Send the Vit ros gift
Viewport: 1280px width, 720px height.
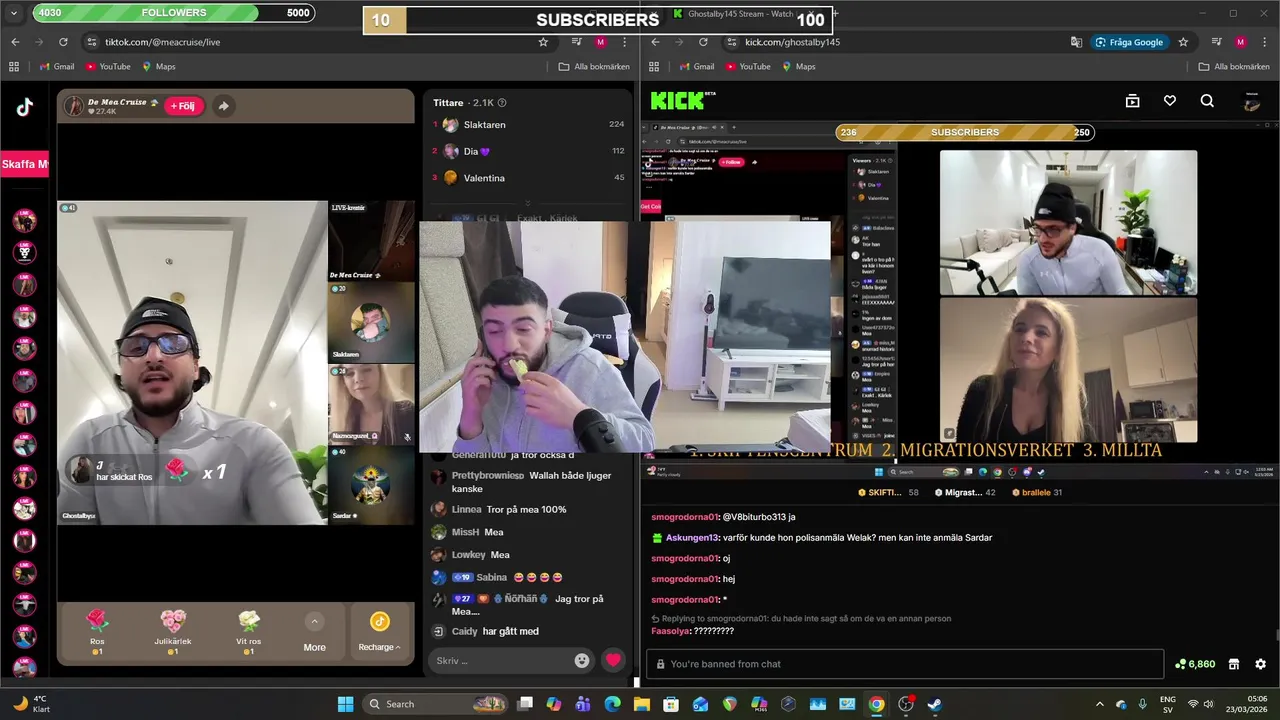249,631
